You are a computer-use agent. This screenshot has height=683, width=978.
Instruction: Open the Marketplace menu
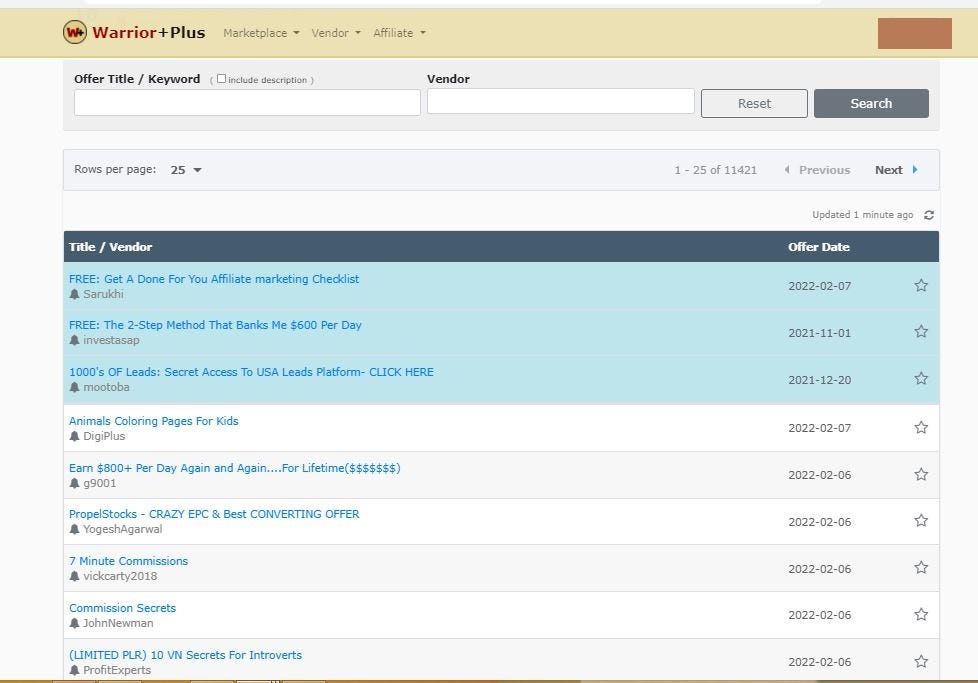(261, 33)
